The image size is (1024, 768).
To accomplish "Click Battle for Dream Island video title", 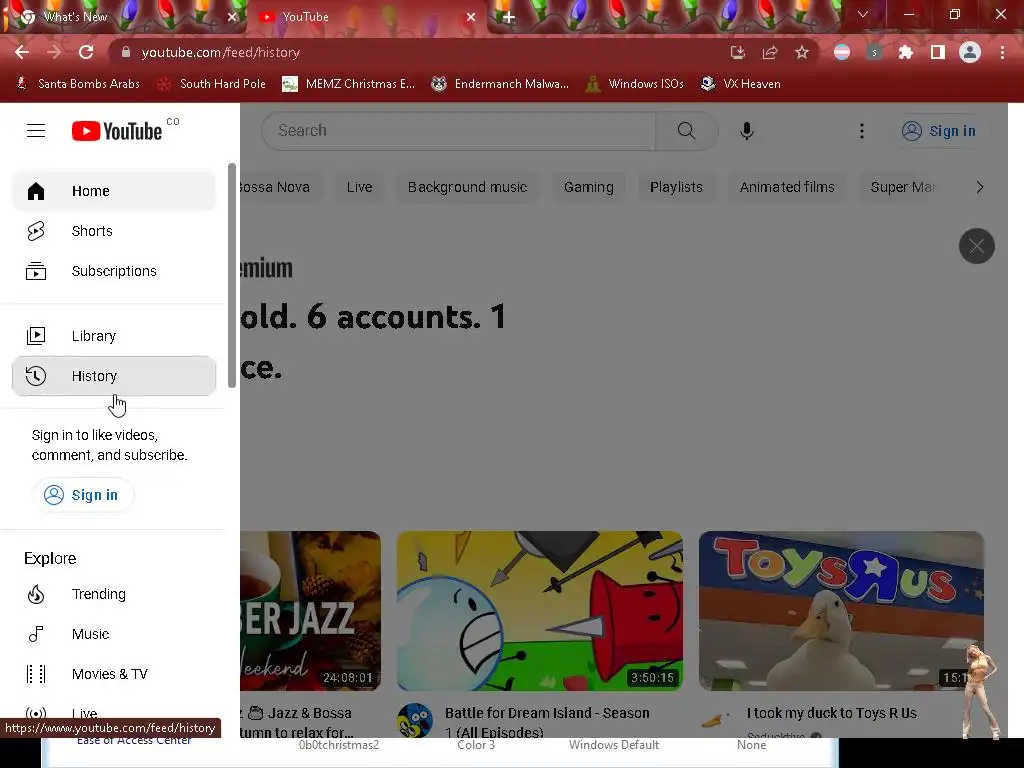I will (x=547, y=722).
